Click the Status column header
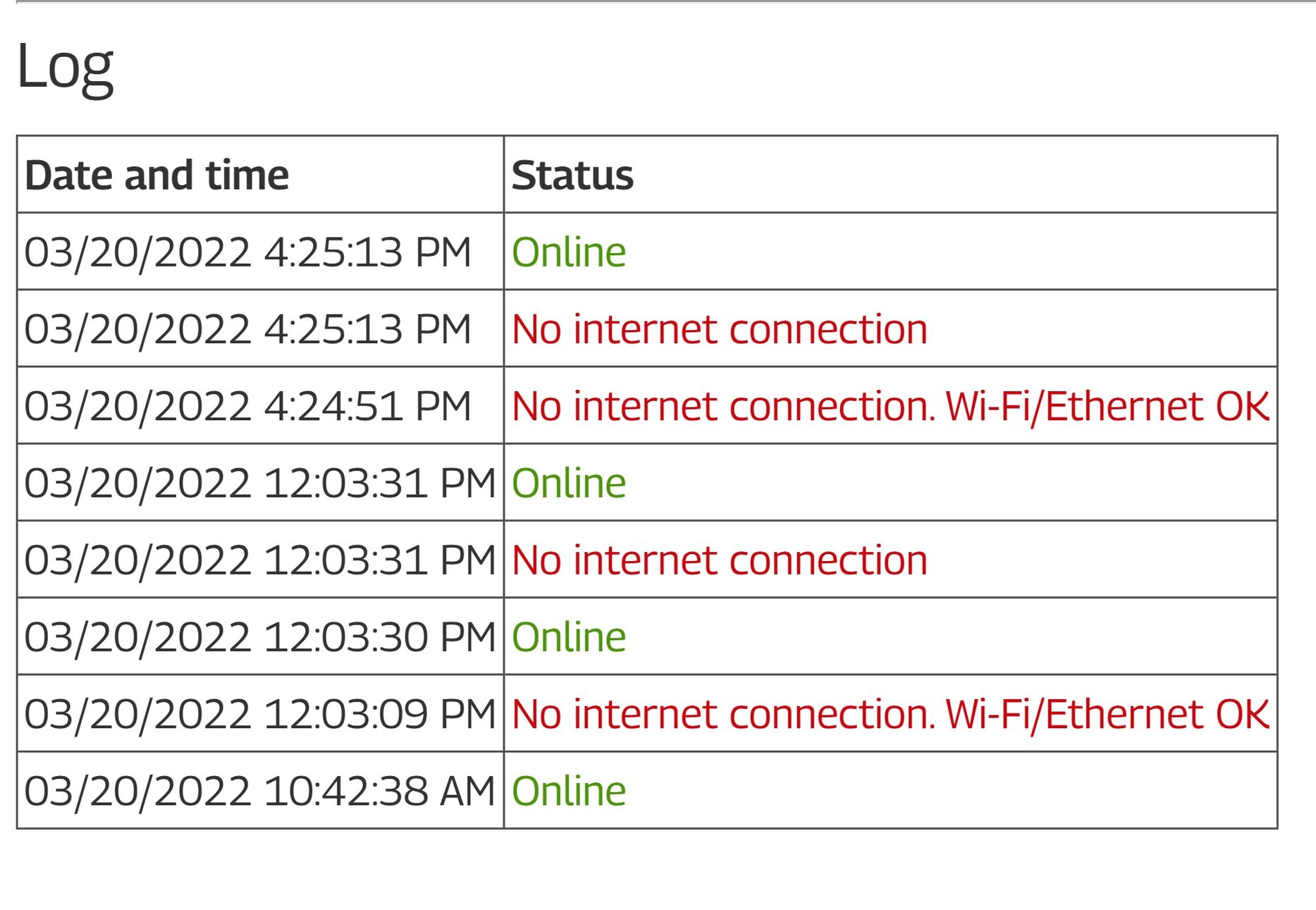 click(572, 175)
